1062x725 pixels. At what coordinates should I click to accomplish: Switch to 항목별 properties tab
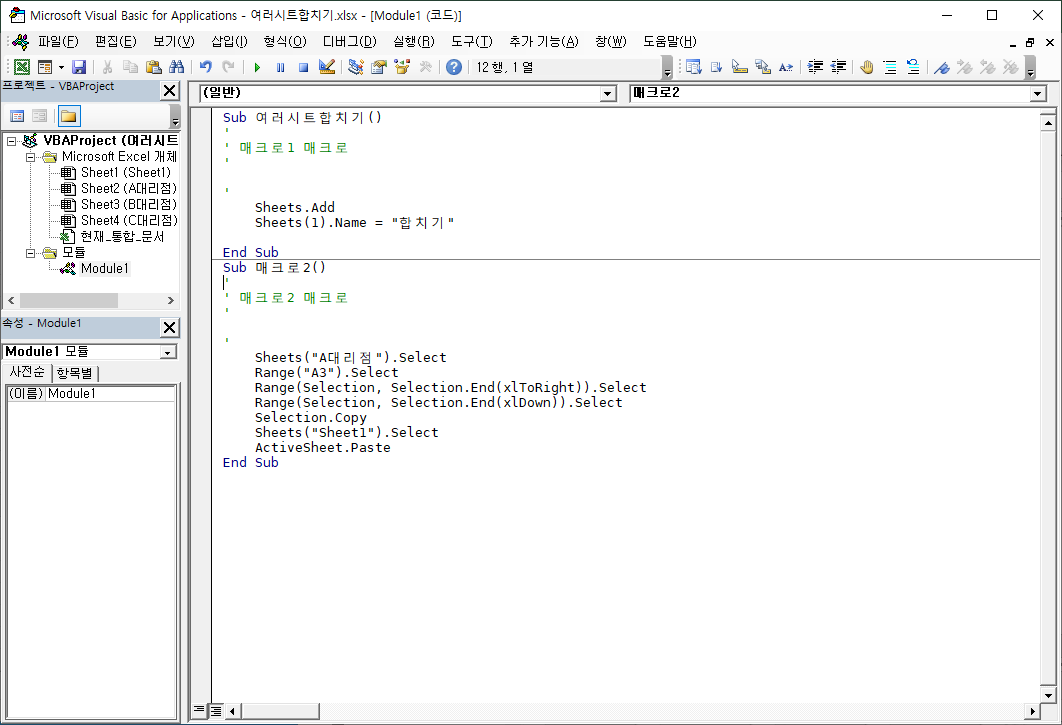(75, 373)
